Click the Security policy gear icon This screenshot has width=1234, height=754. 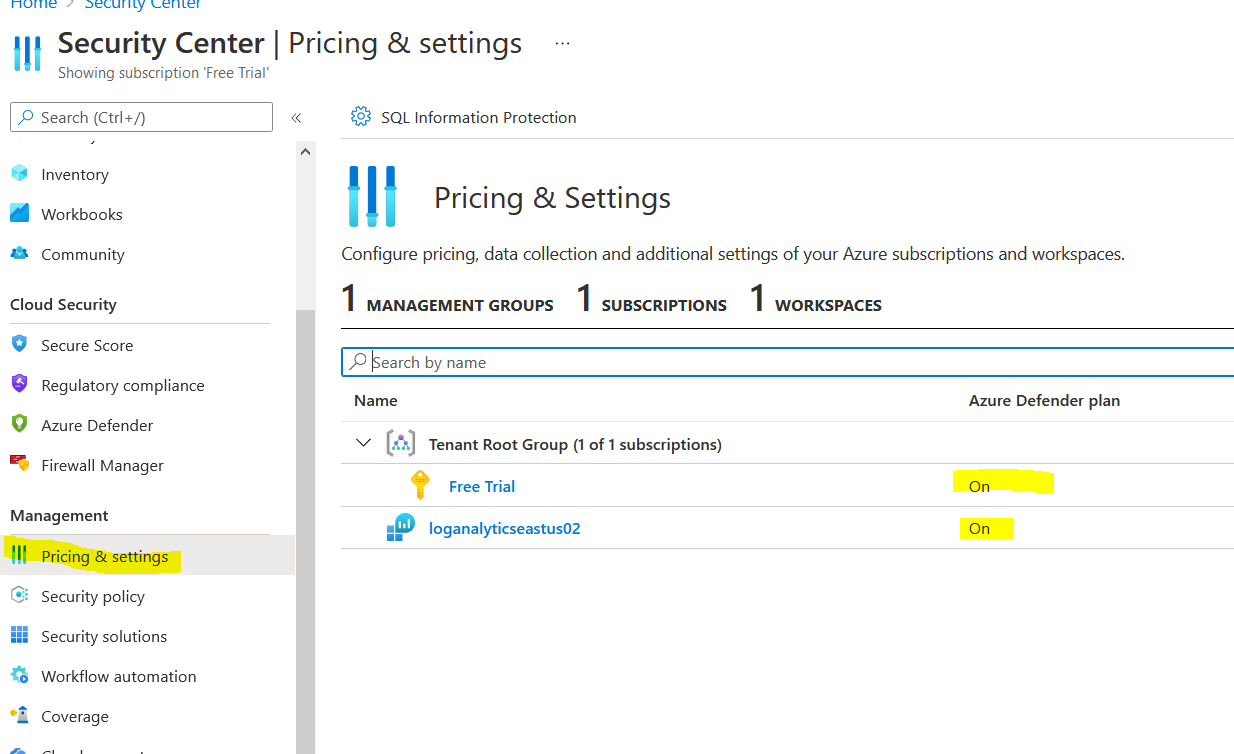click(19, 596)
